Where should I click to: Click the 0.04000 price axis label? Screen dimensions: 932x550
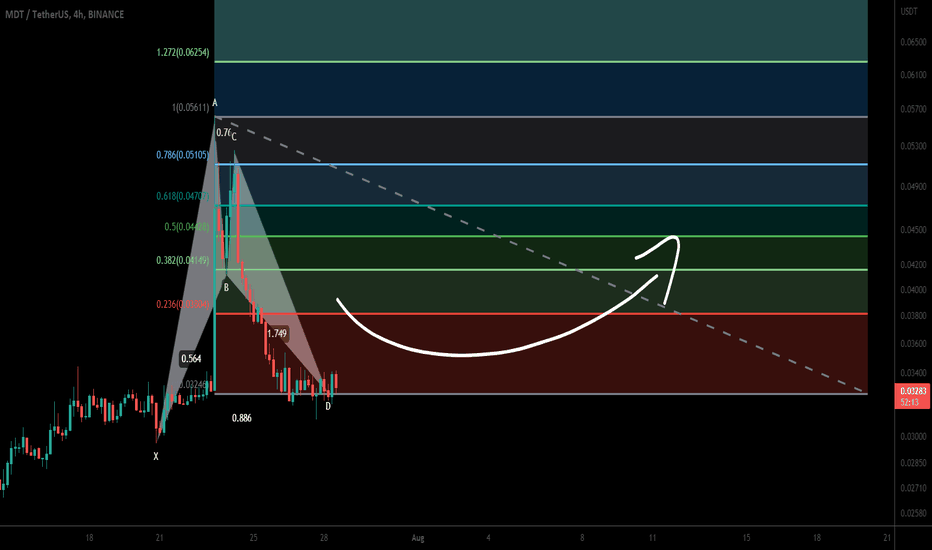coord(913,290)
